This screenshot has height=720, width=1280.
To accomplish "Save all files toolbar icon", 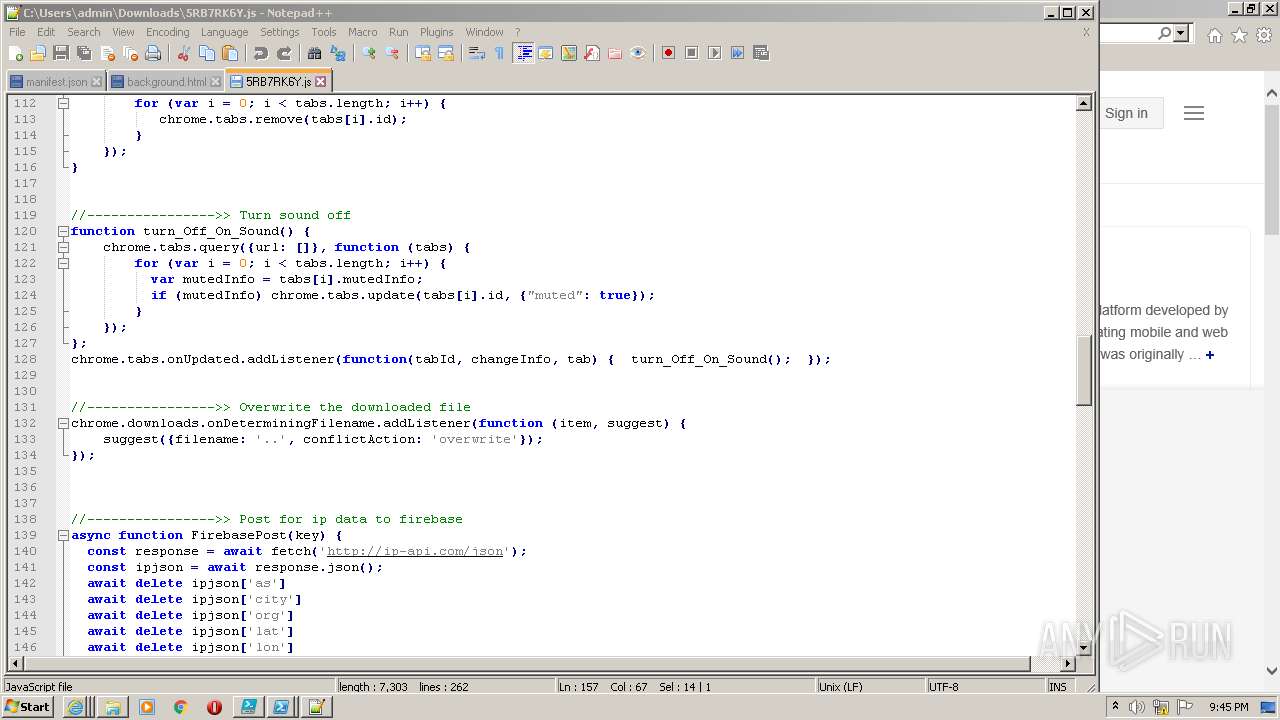I will point(84,53).
